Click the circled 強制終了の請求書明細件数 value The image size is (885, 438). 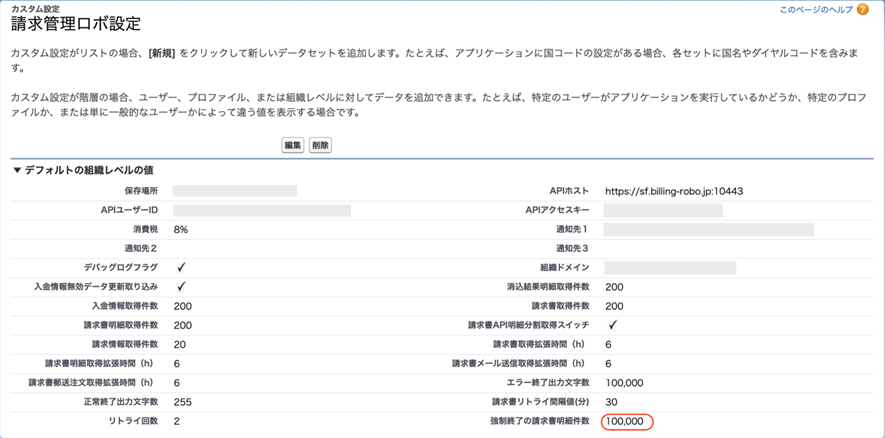(625, 421)
